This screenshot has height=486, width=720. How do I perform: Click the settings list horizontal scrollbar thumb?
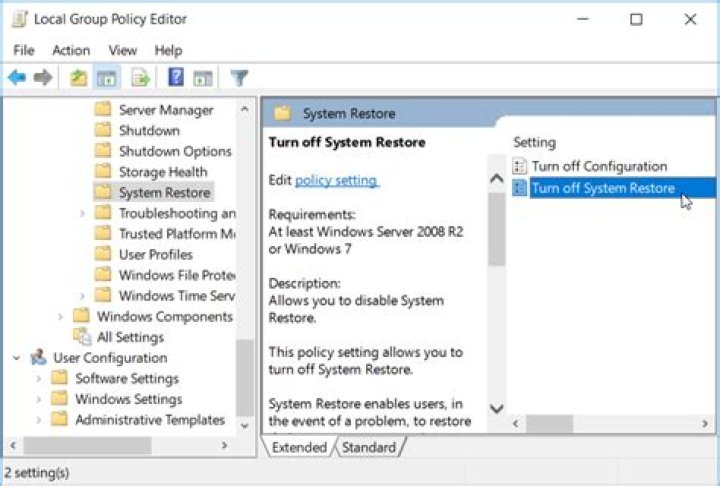550,424
